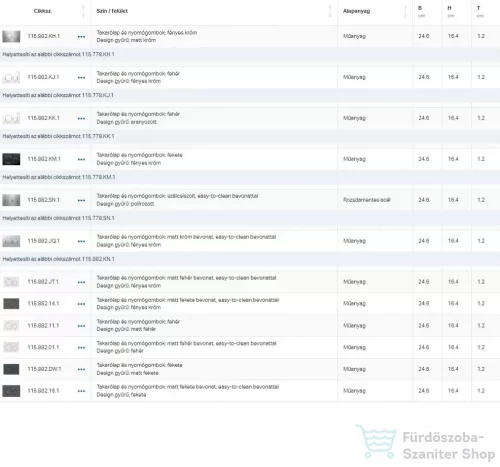Open the three-dot menu for 115.882.KH.1
Image resolution: width=500 pixels, height=467 pixels.
coord(81,37)
